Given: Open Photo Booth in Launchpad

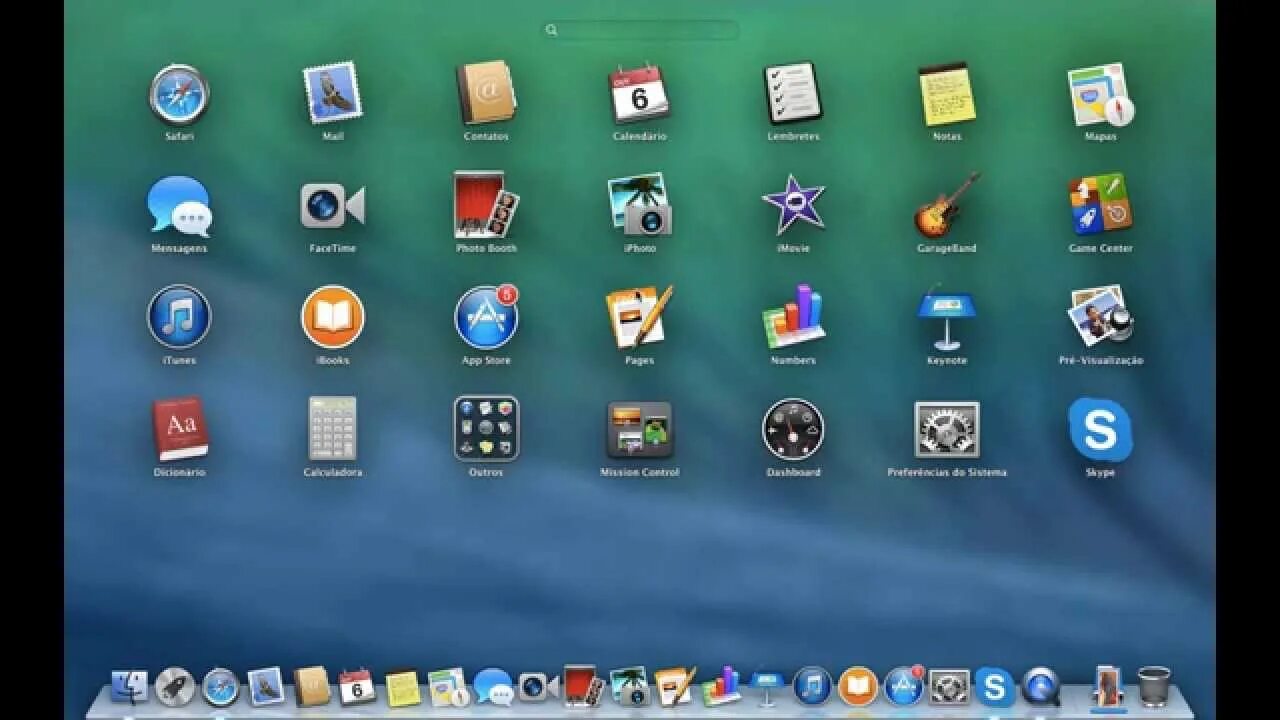Looking at the screenshot, I should coord(486,206).
